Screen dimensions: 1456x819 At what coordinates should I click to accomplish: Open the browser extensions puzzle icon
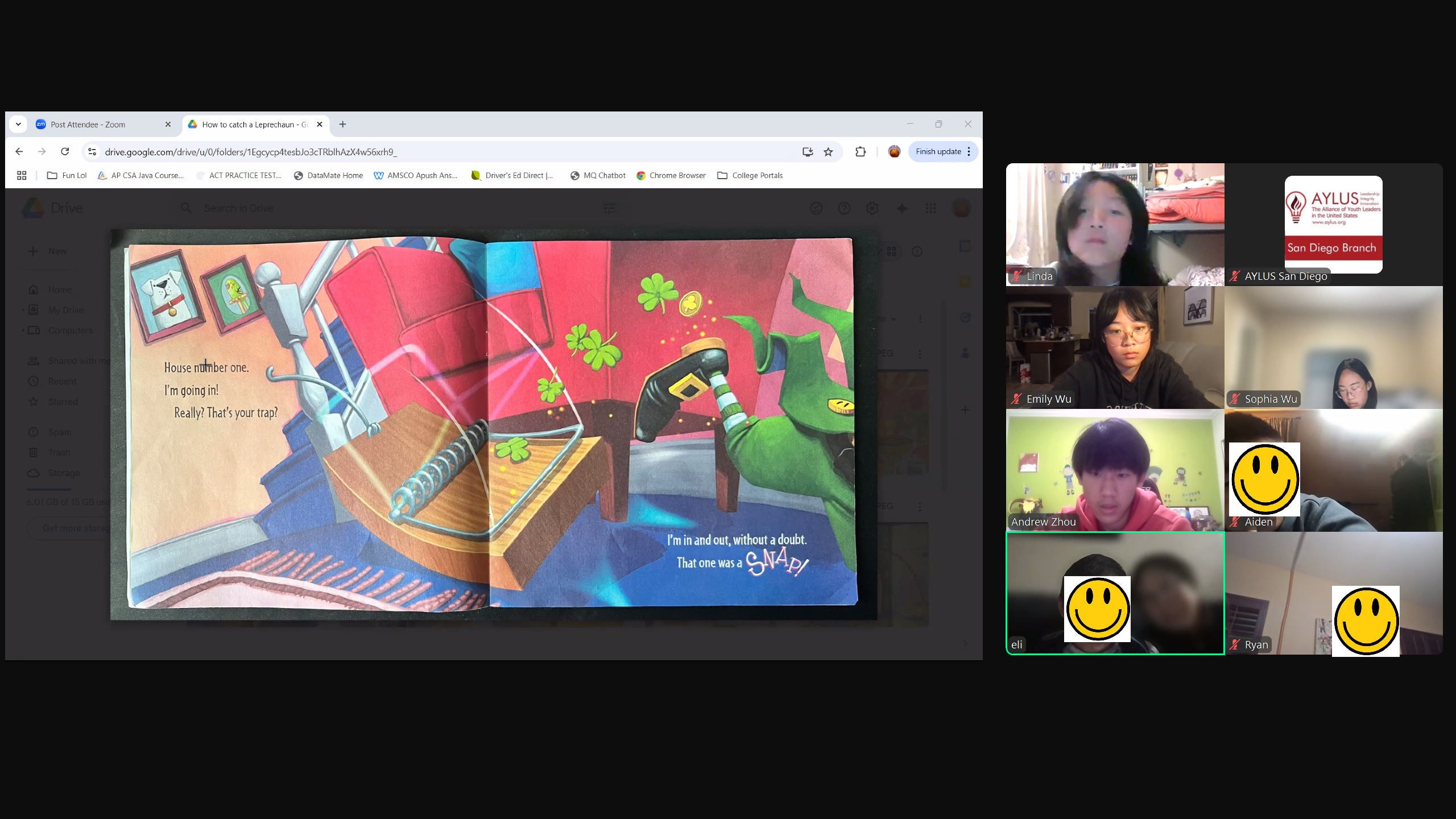(861, 152)
